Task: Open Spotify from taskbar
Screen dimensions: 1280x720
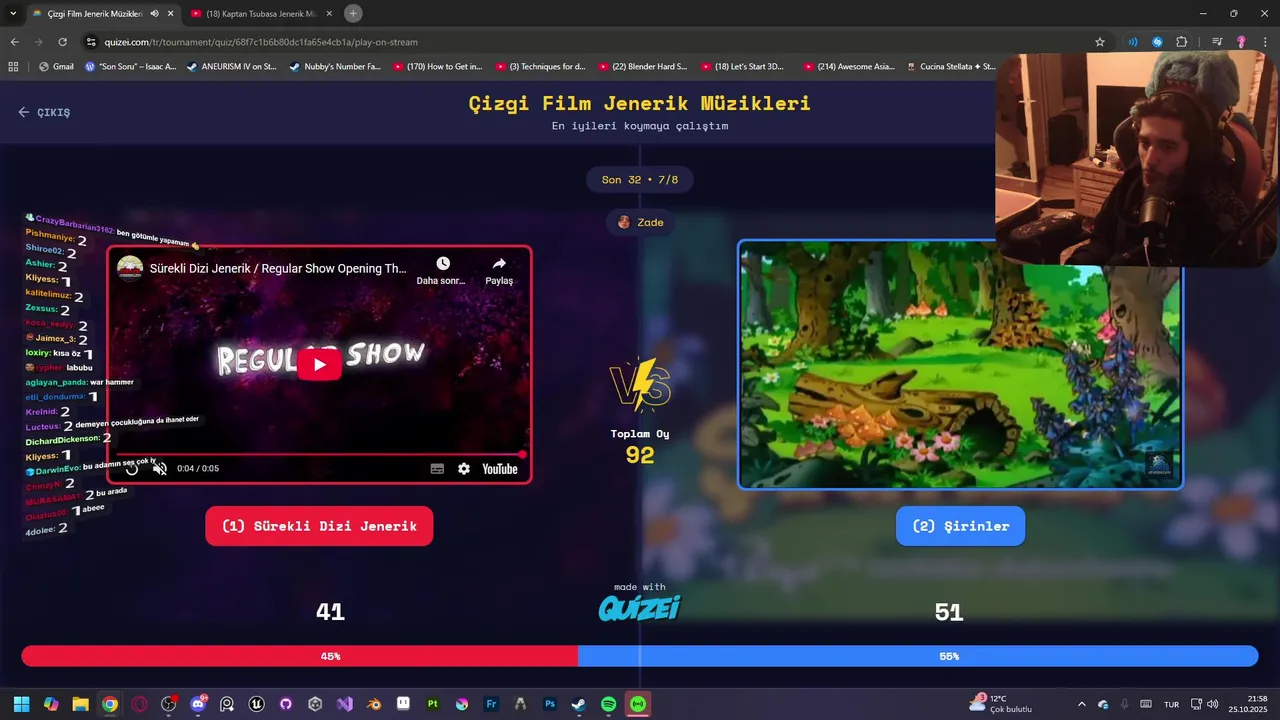Action: [x=609, y=704]
